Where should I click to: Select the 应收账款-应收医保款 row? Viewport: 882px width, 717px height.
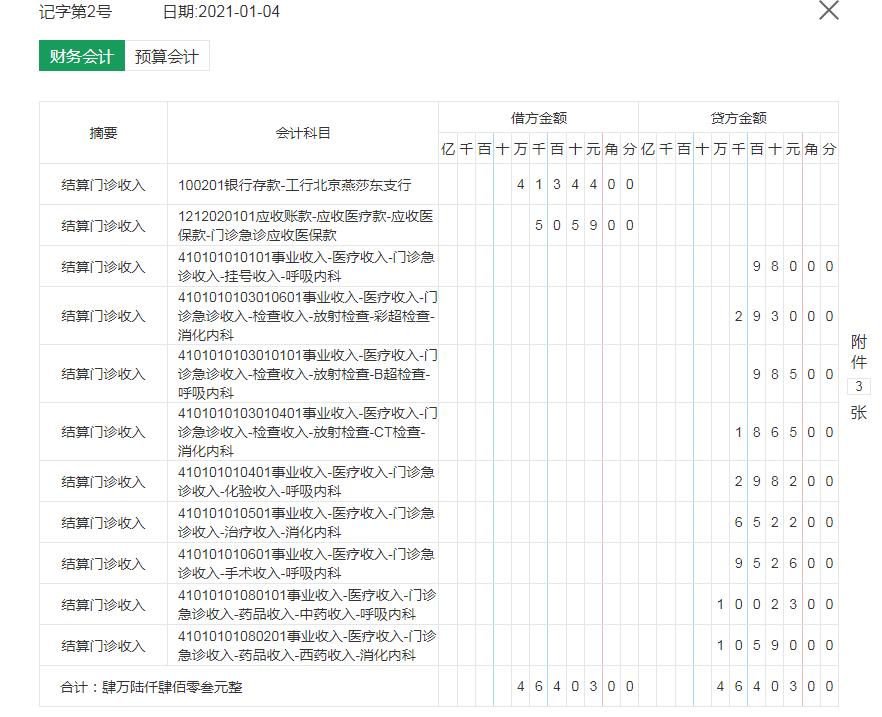[300, 225]
